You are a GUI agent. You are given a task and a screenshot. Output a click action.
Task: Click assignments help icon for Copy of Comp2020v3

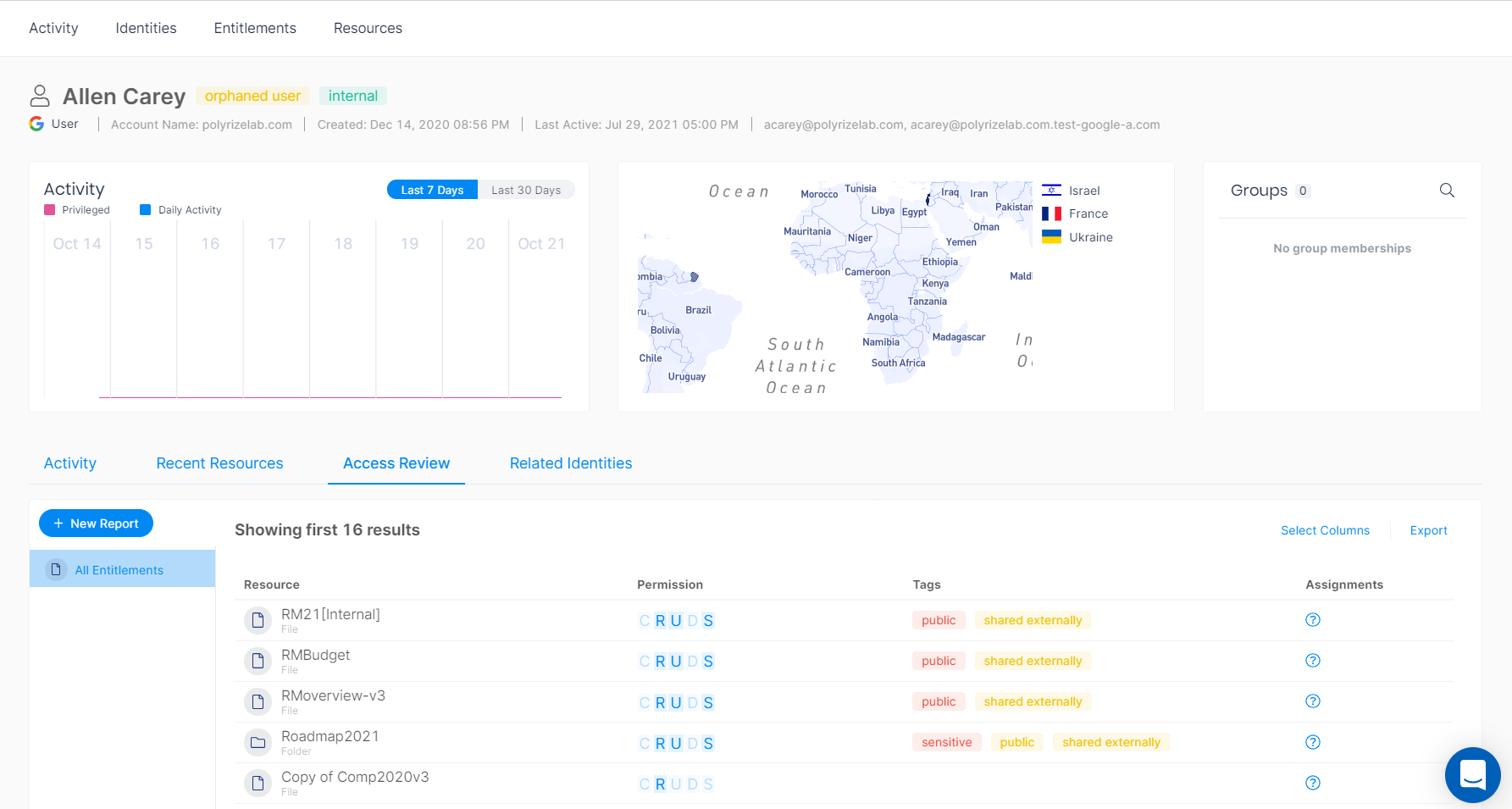[1313, 783]
